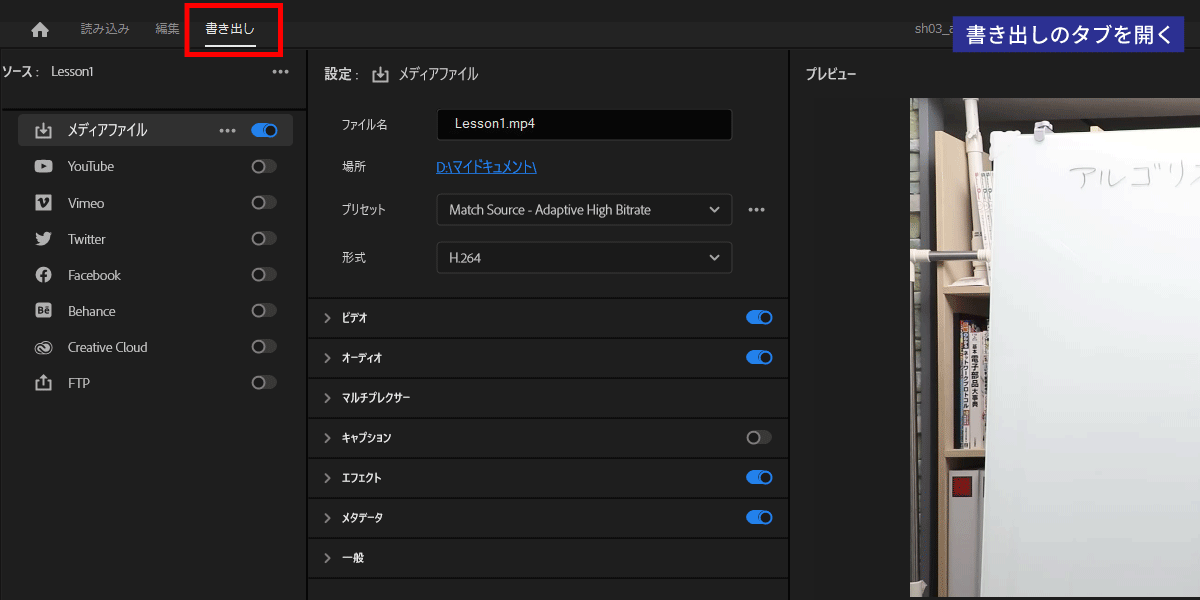Click the Vimeo icon in destination list
This screenshot has width=1200, height=600.
tap(43, 203)
